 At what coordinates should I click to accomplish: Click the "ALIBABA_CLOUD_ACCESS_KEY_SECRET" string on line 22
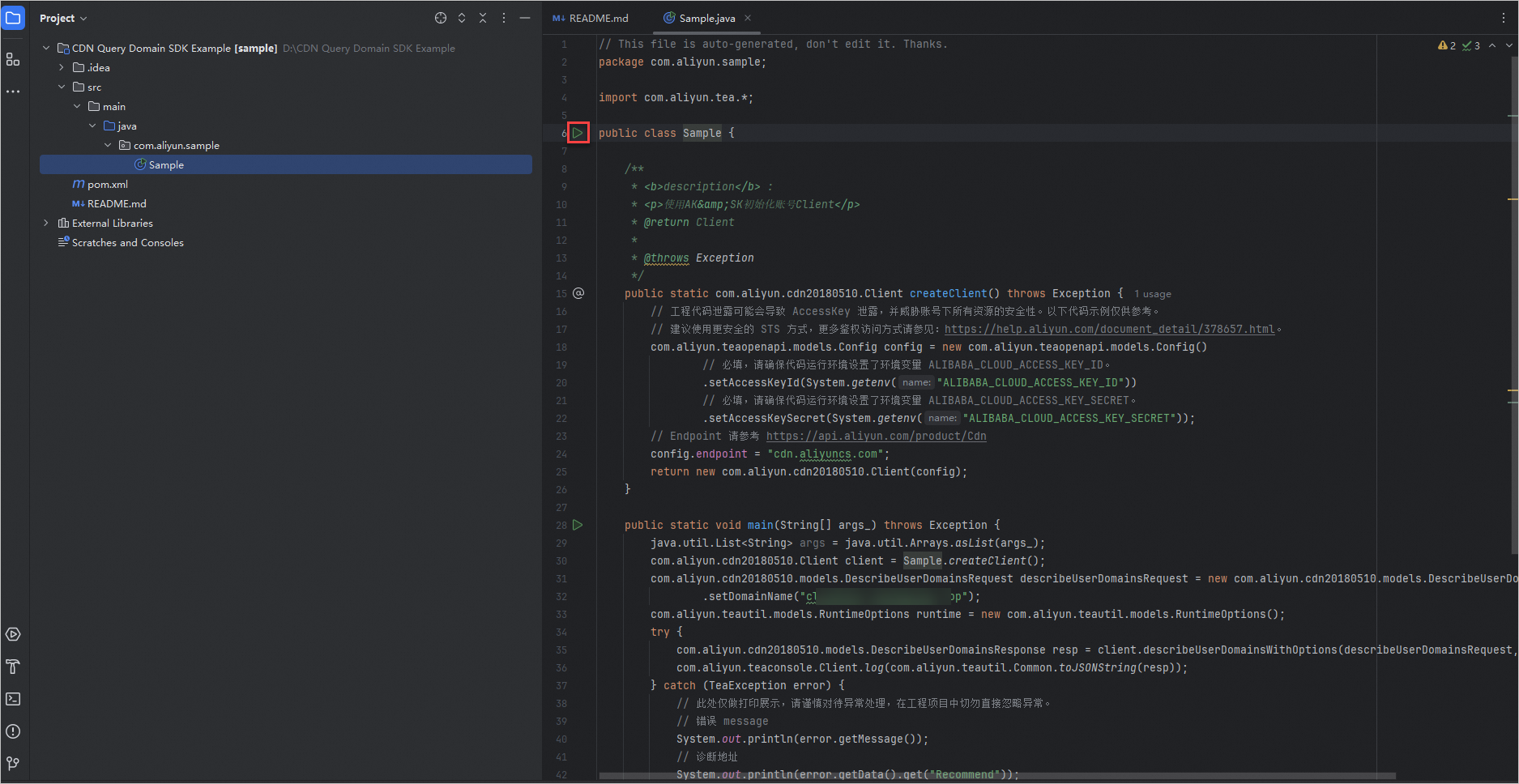tap(1069, 418)
